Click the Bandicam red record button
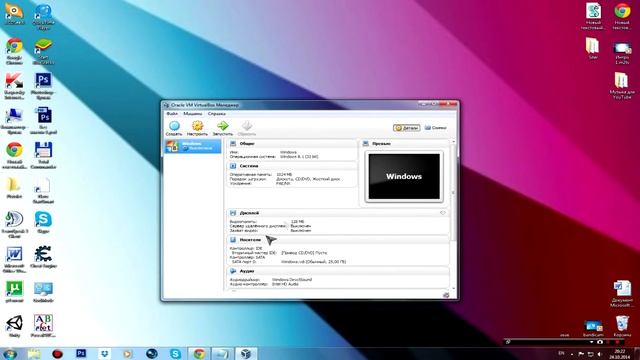Viewport: 640px width, 360px height. click(x=617, y=342)
